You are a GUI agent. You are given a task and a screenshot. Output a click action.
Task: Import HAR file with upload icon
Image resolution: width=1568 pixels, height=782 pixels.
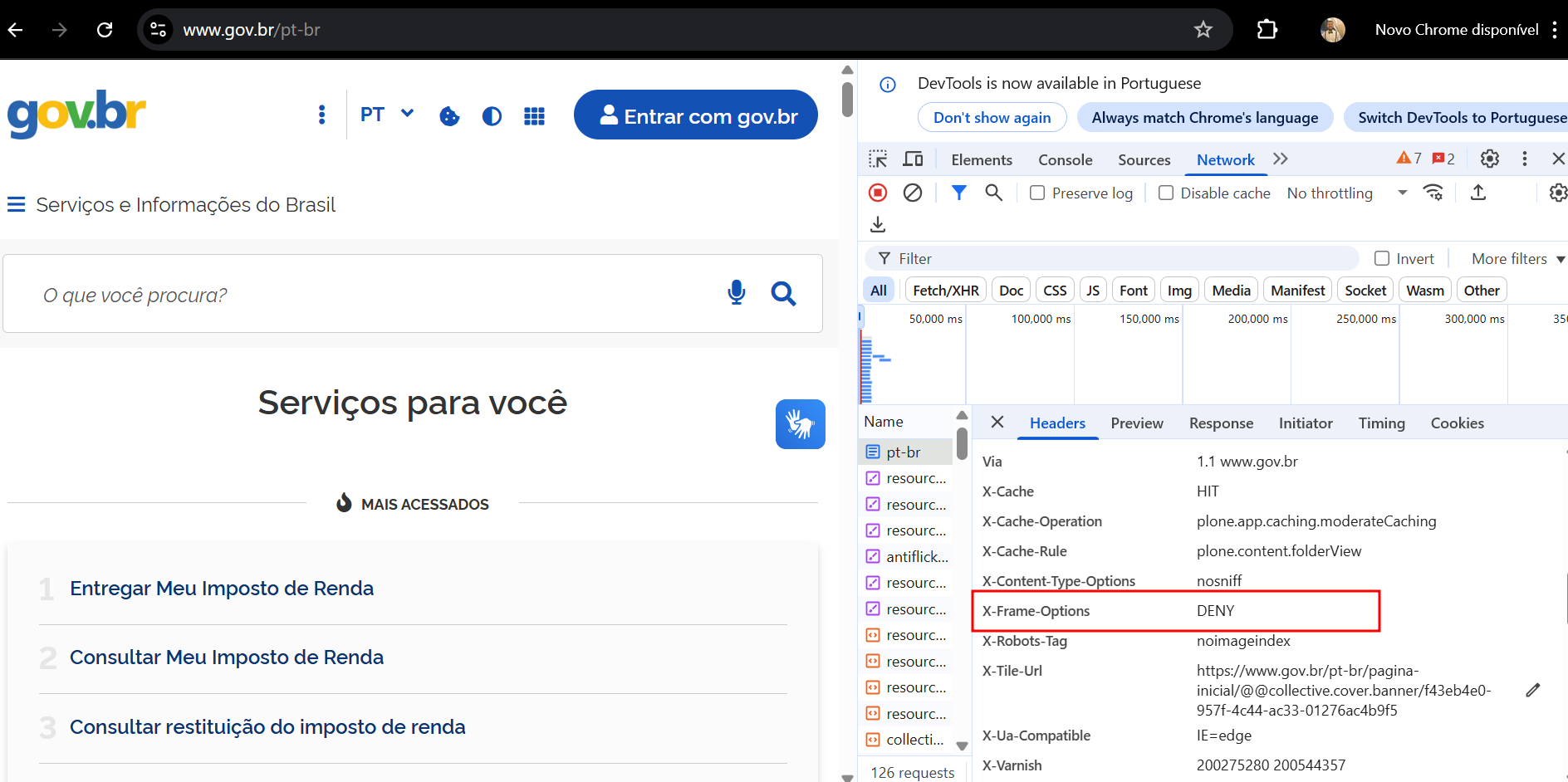pyautogui.click(x=1478, y=193)
